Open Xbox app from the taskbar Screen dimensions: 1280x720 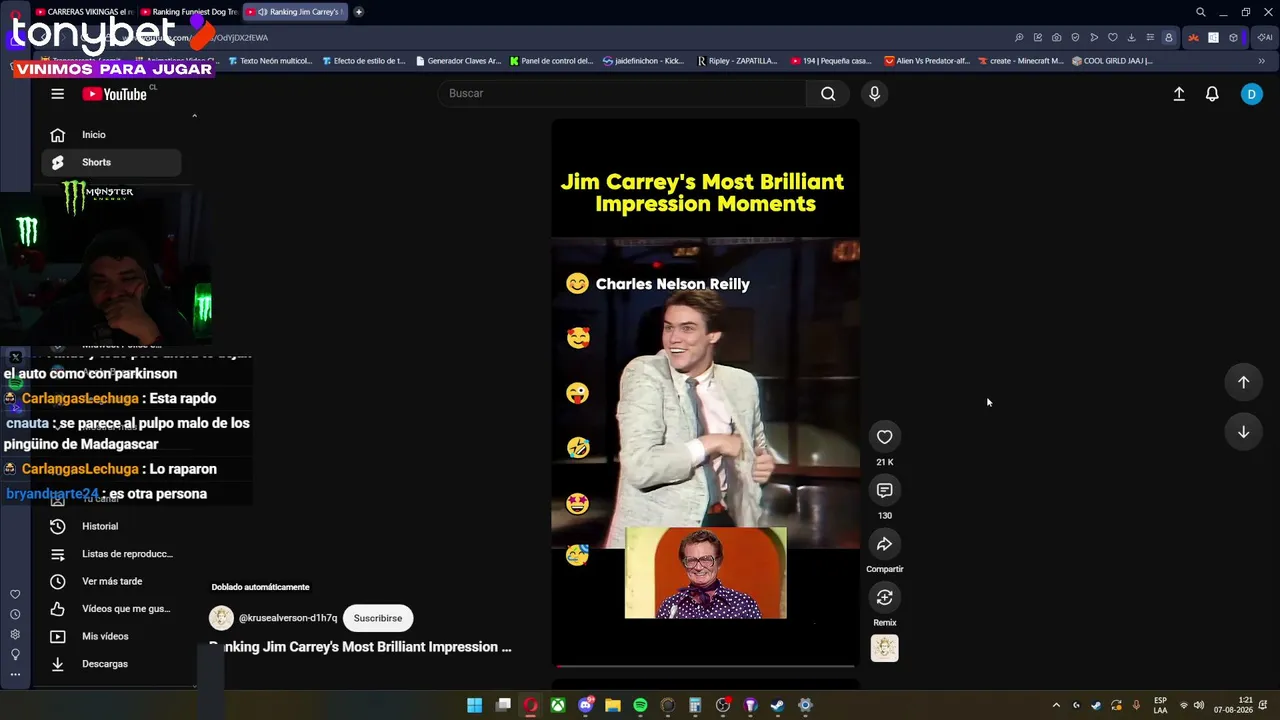558,705
